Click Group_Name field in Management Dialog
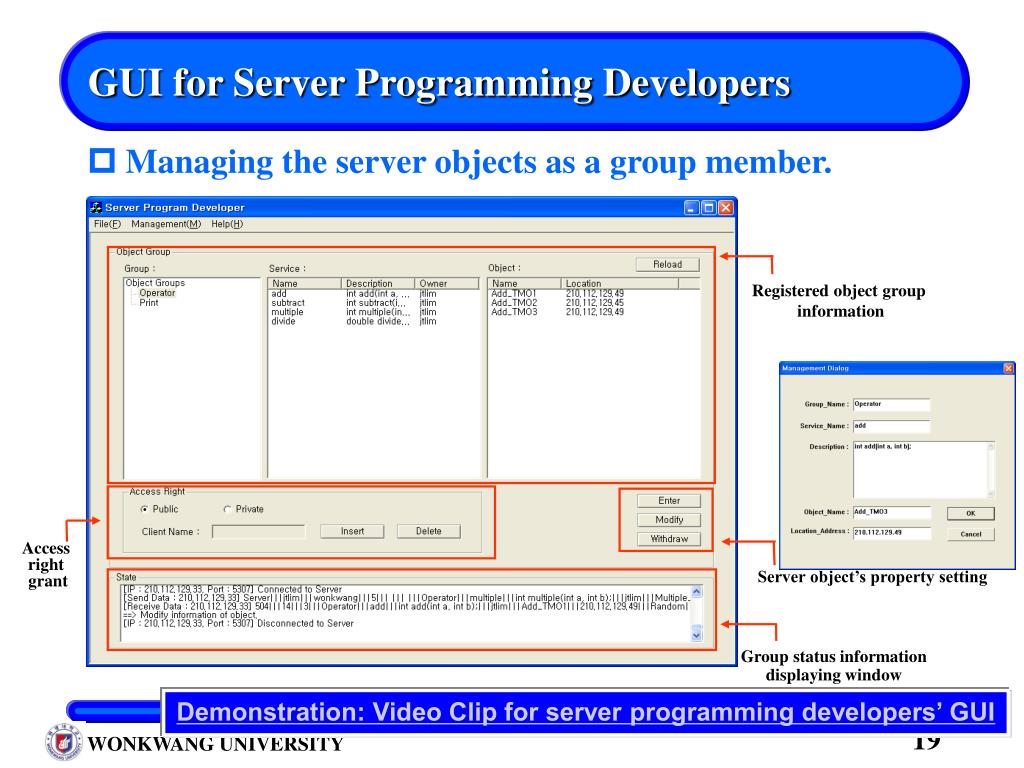 coord(891,405)
